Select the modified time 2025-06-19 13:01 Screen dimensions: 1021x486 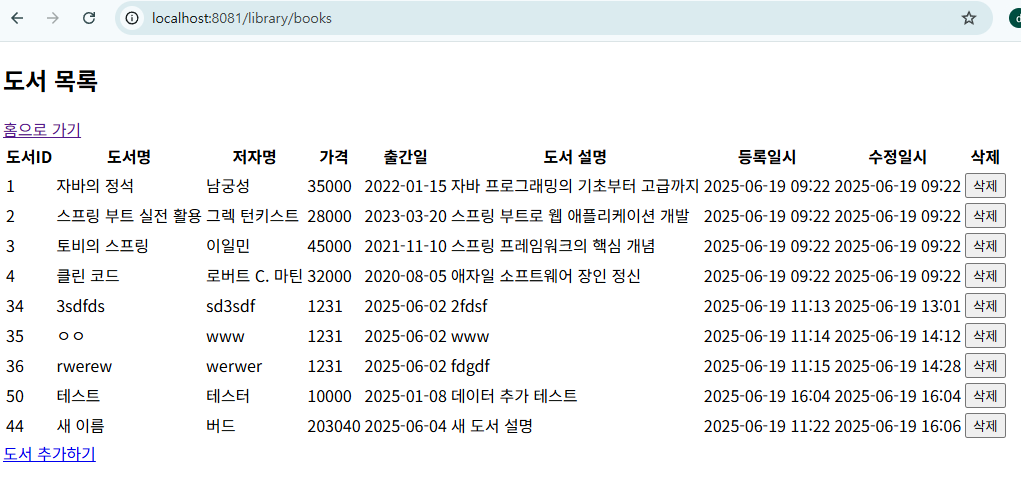[x=897, y=306]
